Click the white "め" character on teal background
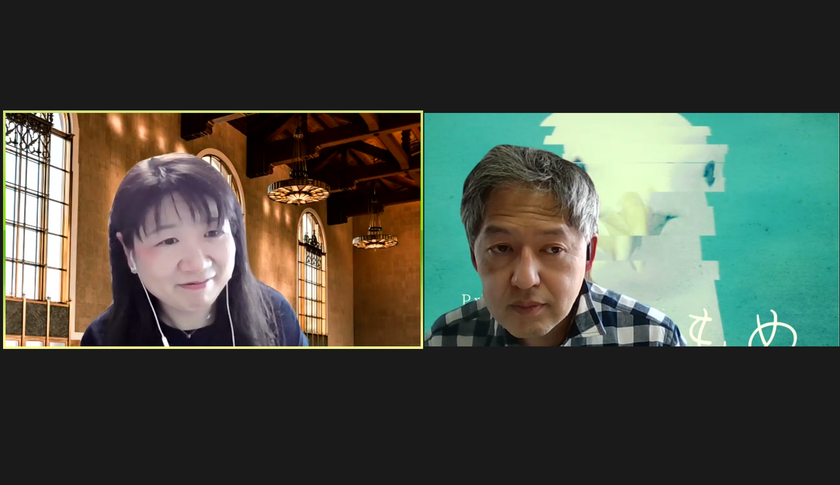 point(772,327)
